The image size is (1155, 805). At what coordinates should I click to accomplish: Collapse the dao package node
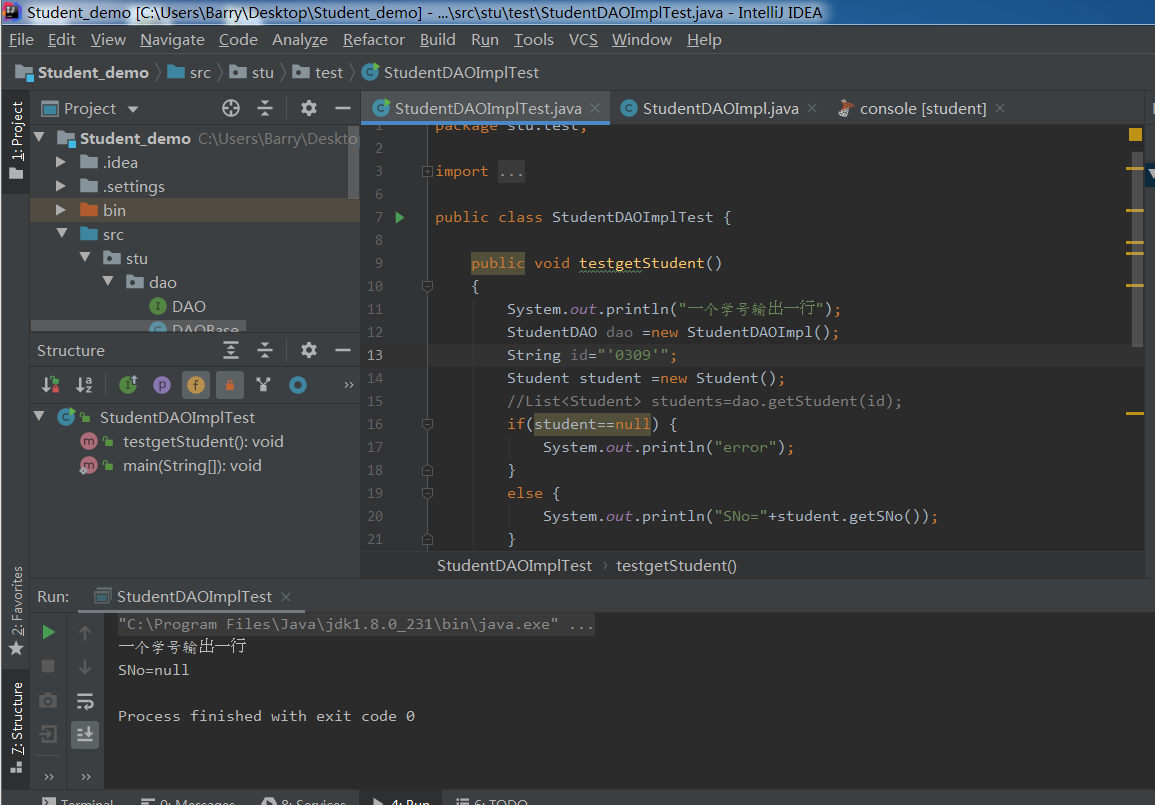pos(108,282)
